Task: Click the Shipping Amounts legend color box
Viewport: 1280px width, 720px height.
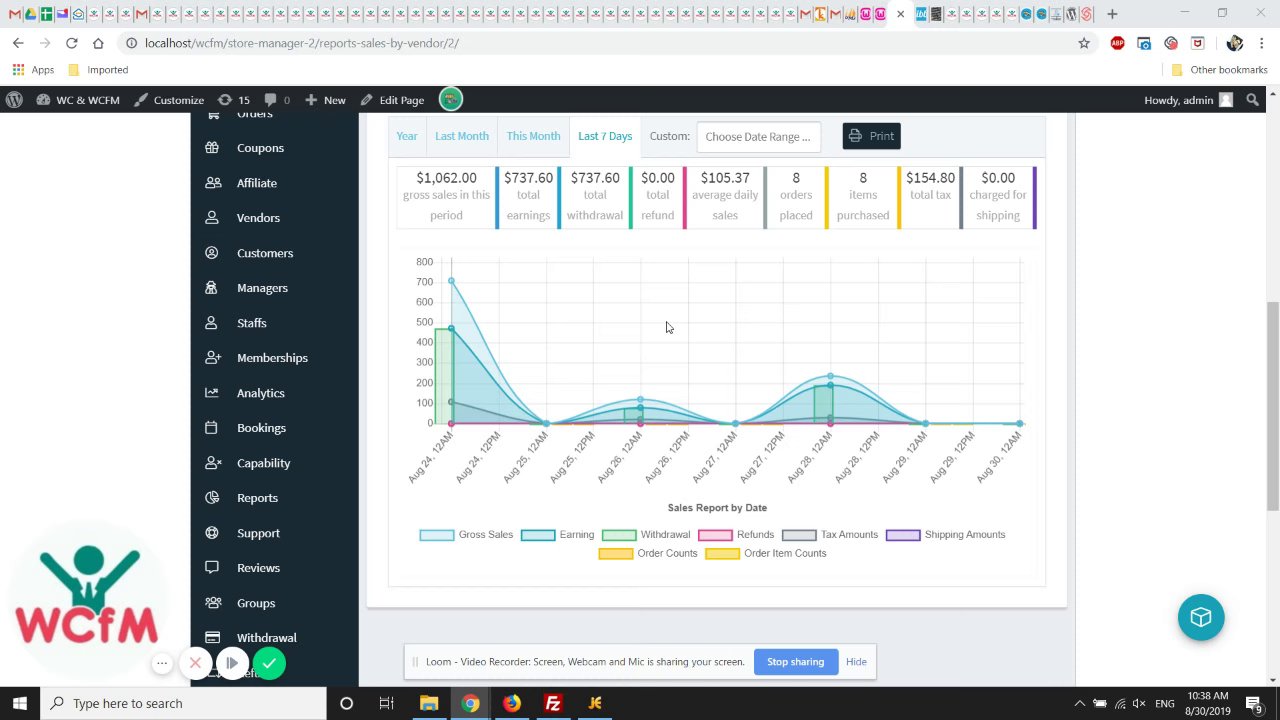Action: point(903,535)
